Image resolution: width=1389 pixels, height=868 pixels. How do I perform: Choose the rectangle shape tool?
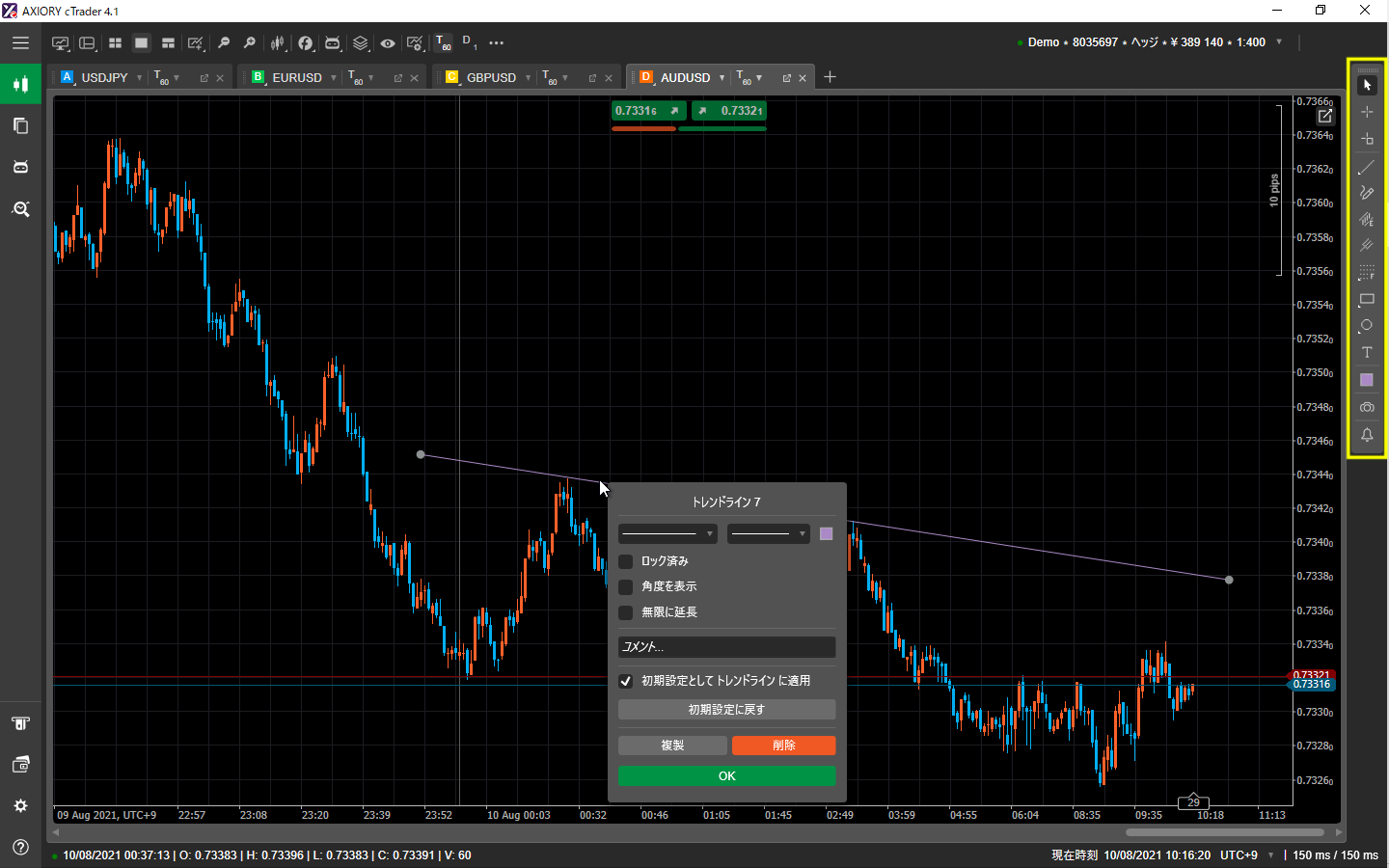tap(1366, 300)
